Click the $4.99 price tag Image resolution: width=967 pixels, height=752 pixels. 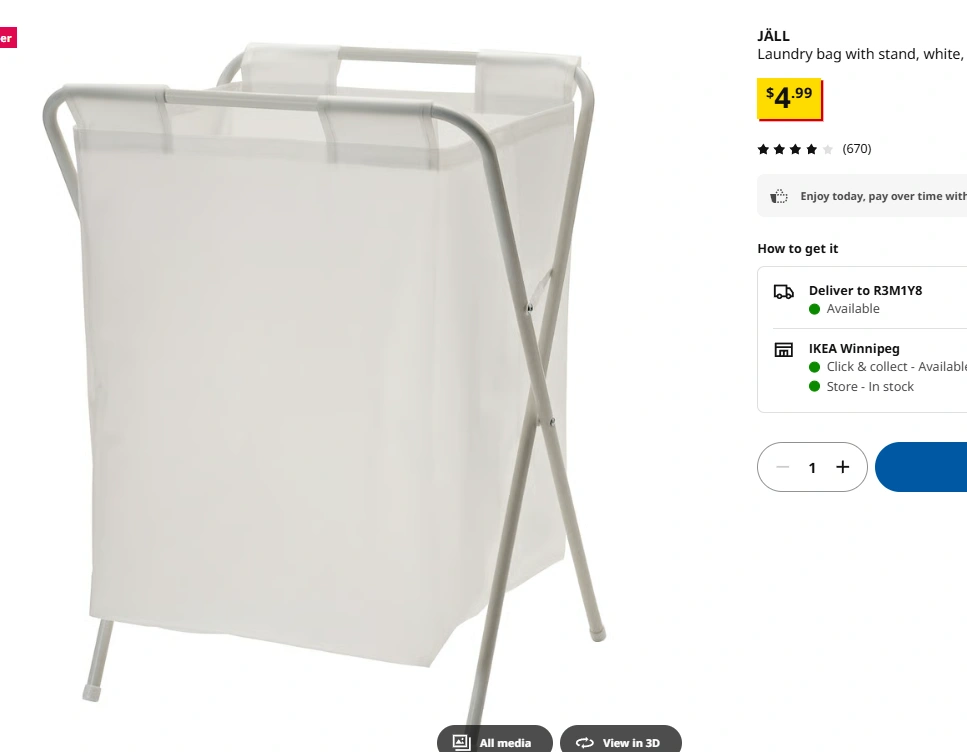pyautogui.click(x=789, y=99)
